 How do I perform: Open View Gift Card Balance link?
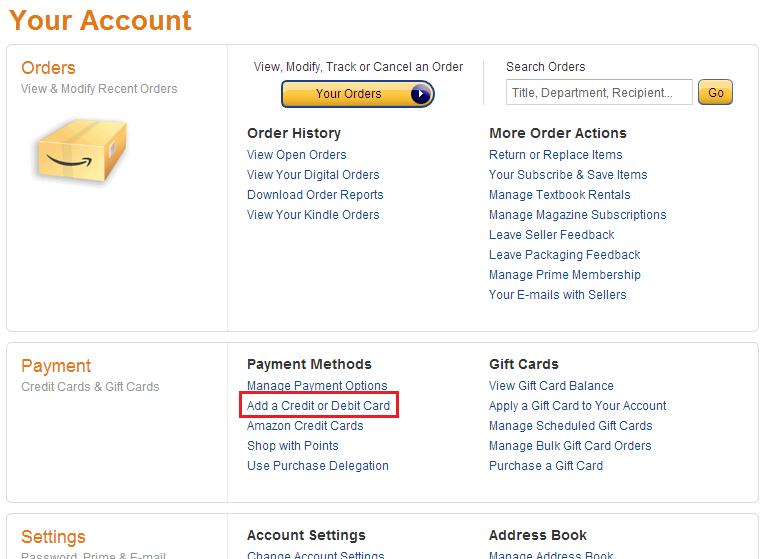click(x=551, y=386)
